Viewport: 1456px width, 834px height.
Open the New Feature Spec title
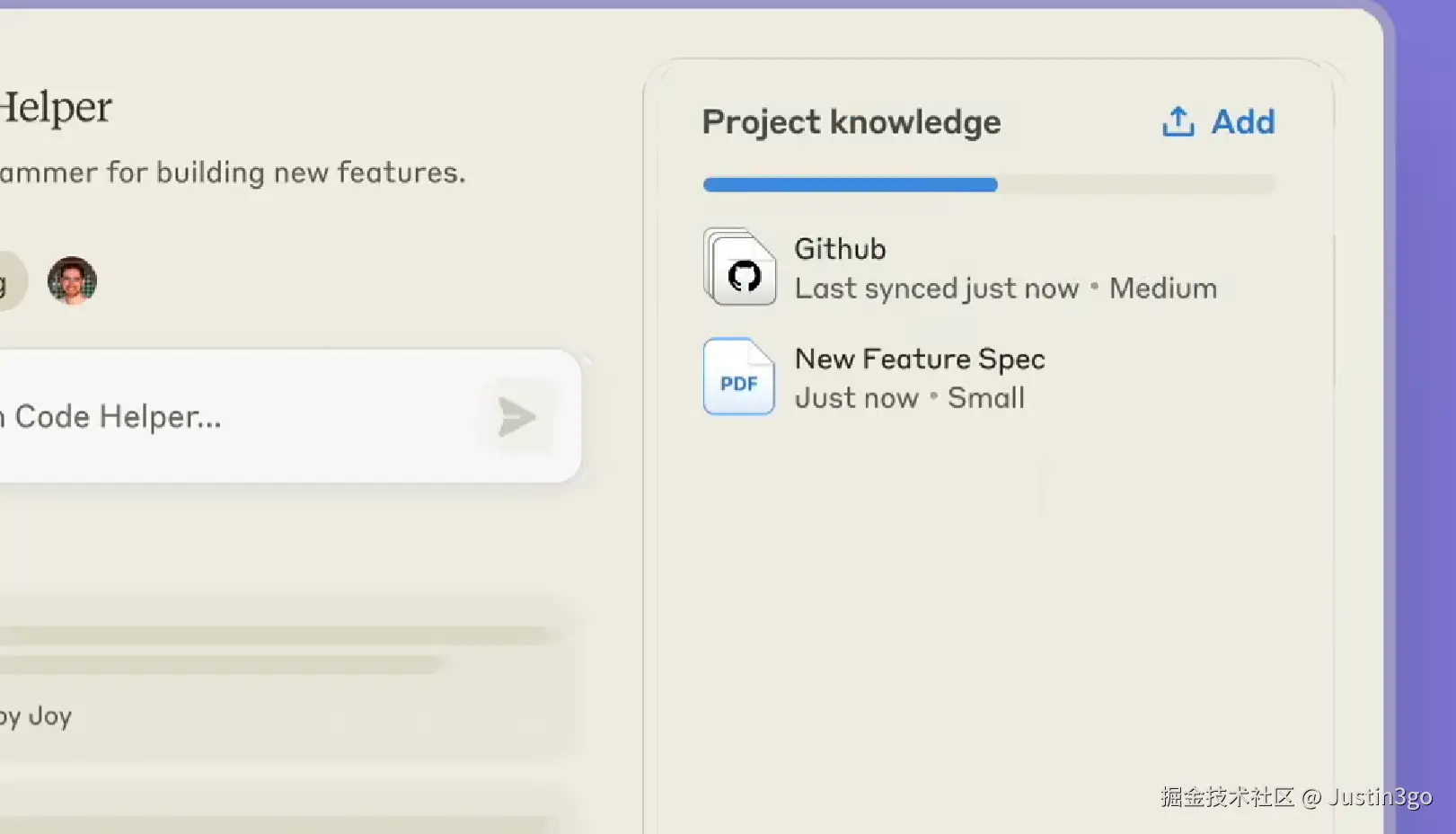(920, 359)
